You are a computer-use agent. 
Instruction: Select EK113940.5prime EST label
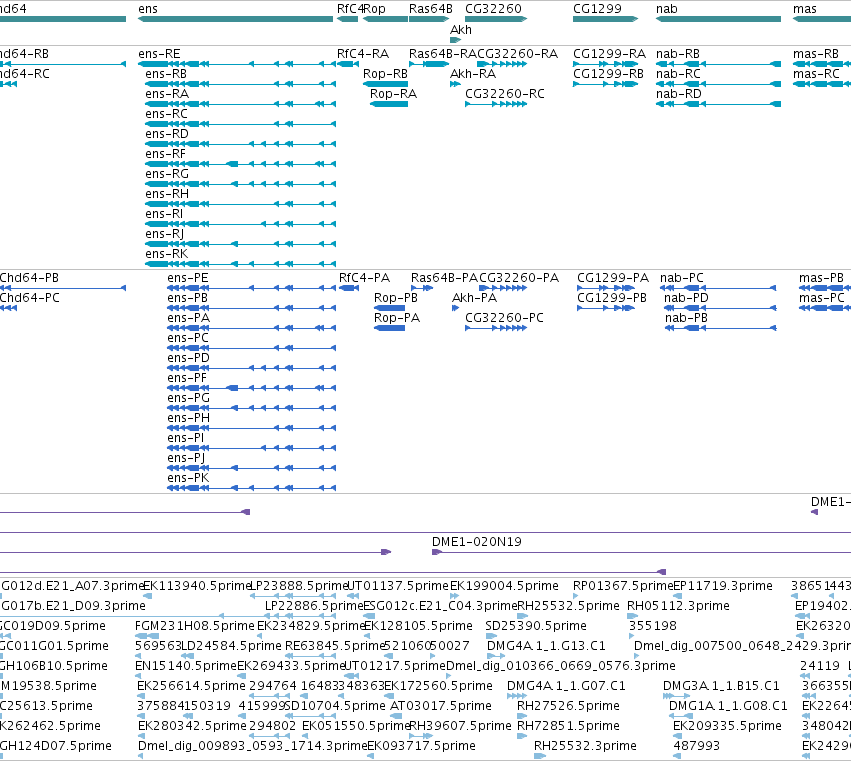pyautogui.click(x=196, y=586)
